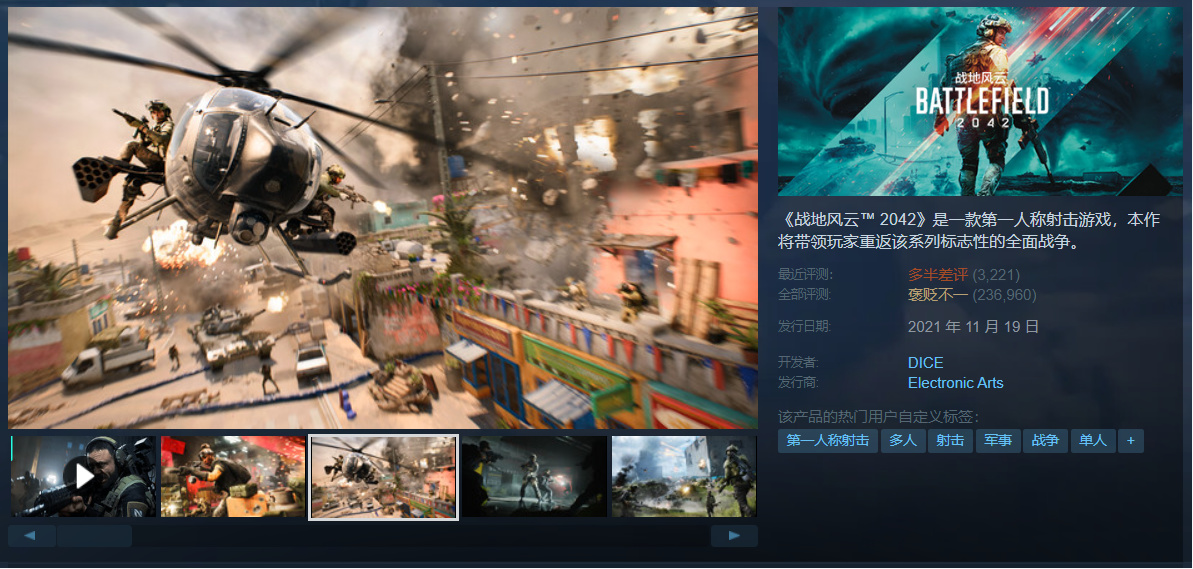Click the thumbnail strip scrollbar handle

[94, 536]
